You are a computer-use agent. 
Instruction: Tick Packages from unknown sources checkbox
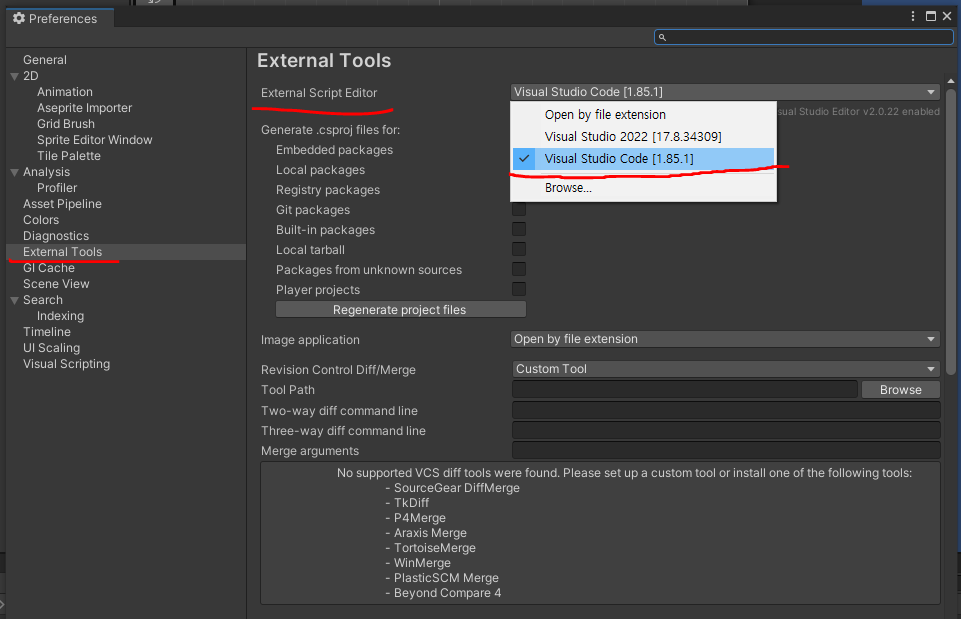[519, 270]
